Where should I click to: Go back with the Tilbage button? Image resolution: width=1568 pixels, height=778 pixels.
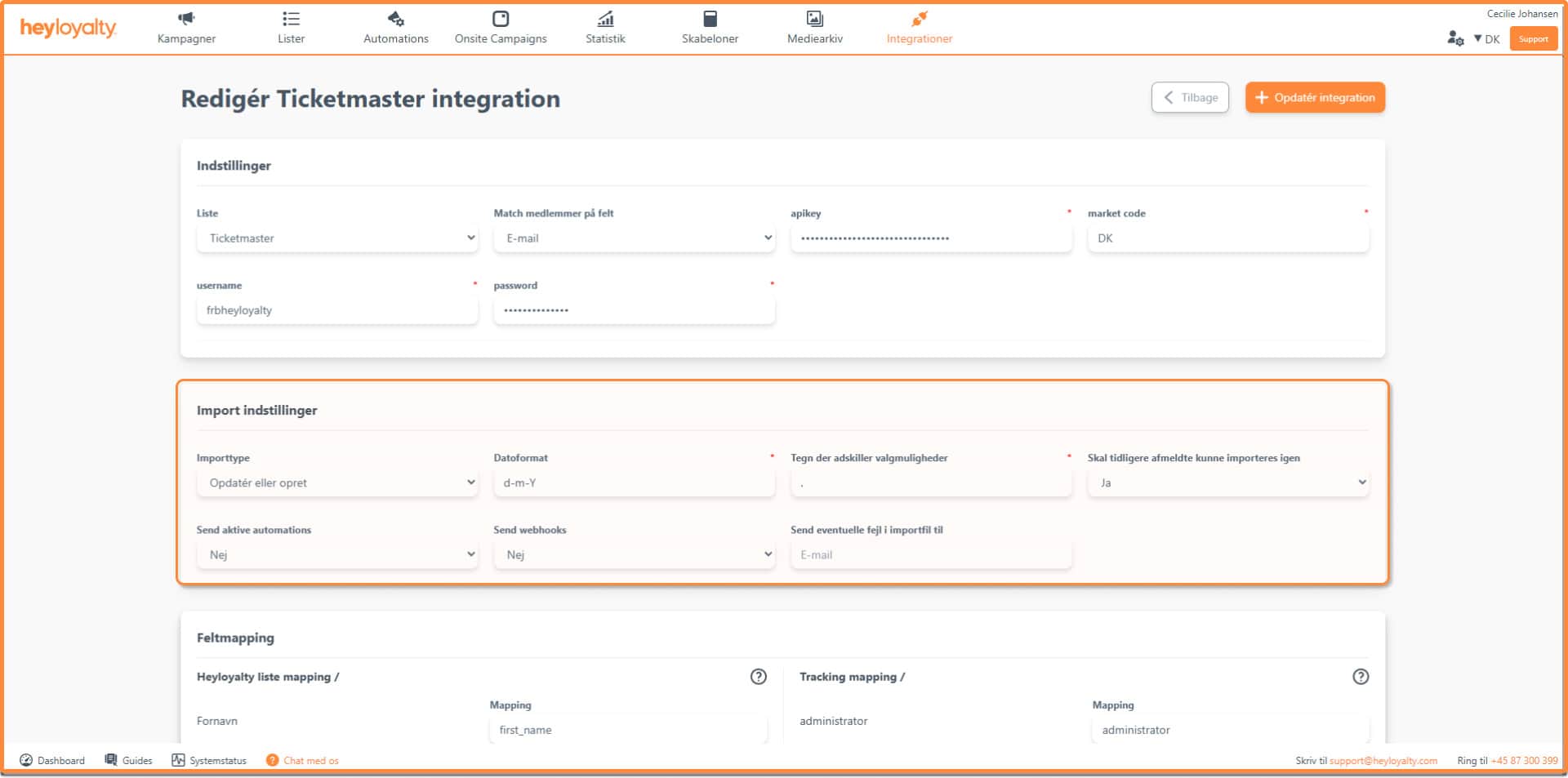1190,98
